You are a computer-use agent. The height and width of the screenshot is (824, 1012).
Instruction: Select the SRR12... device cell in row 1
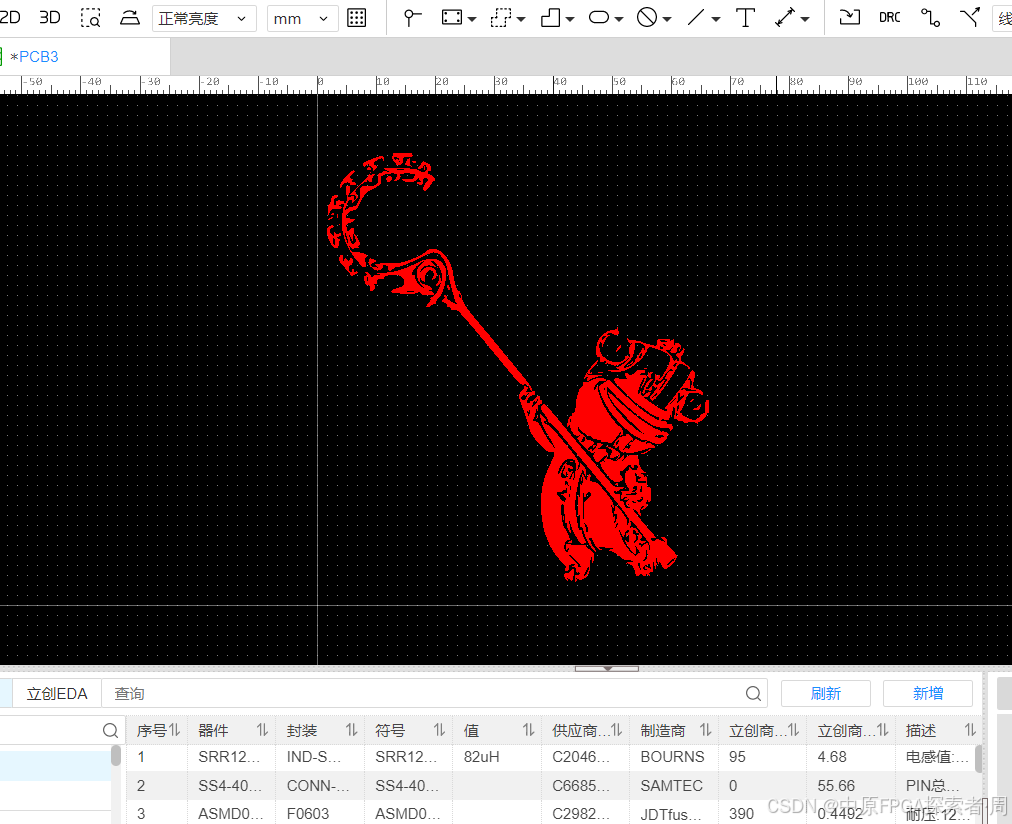tap(231, 757)
